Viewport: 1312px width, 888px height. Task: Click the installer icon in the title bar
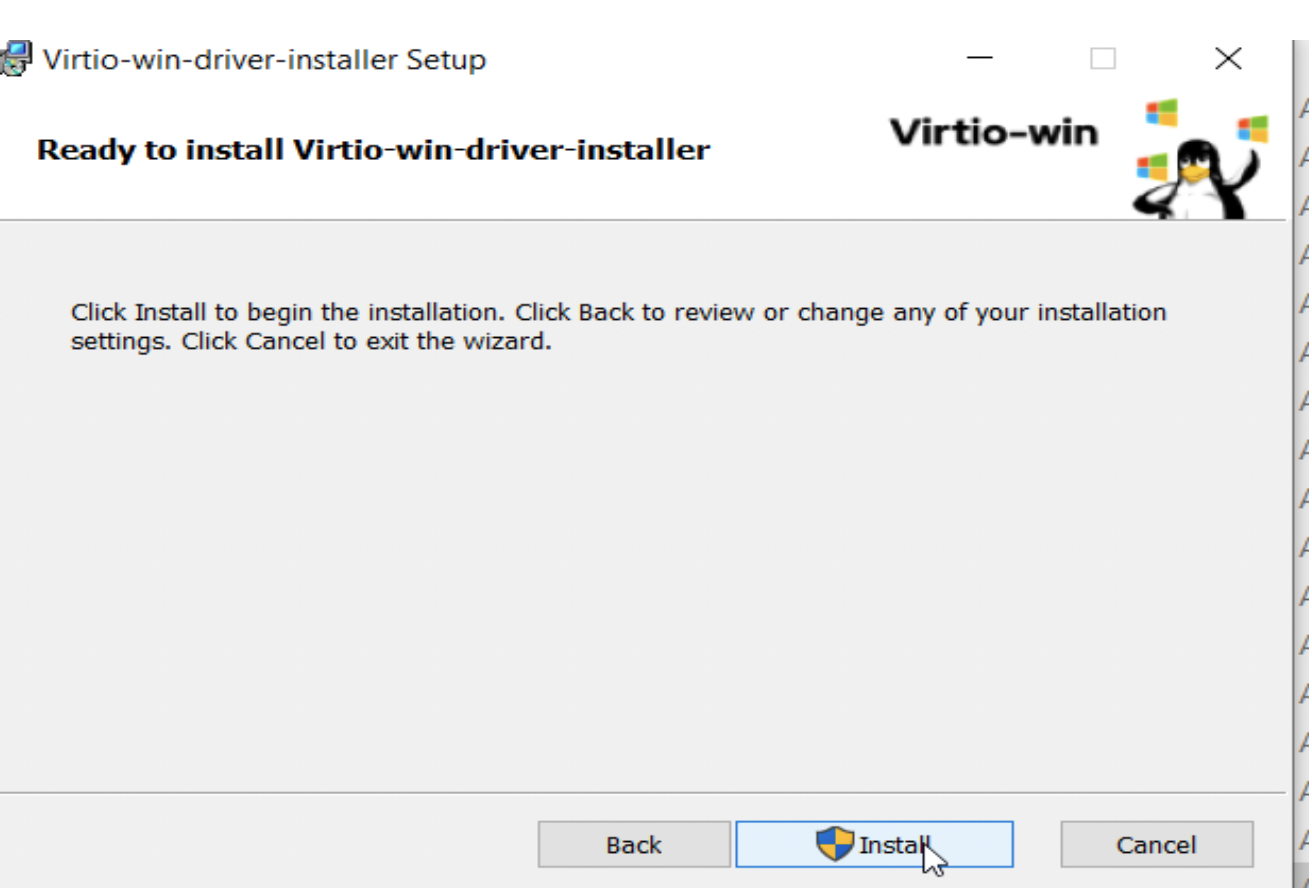(x=16, y=59)
